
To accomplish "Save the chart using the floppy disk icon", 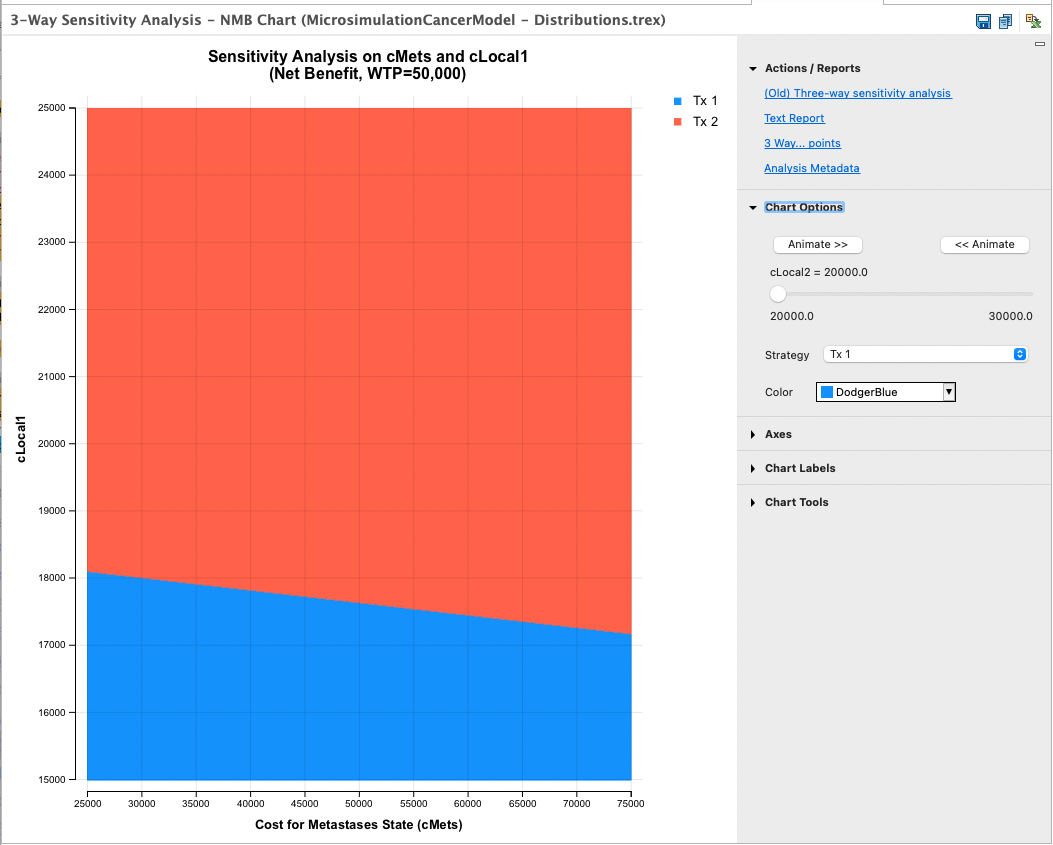I will [x=983, y=21].
